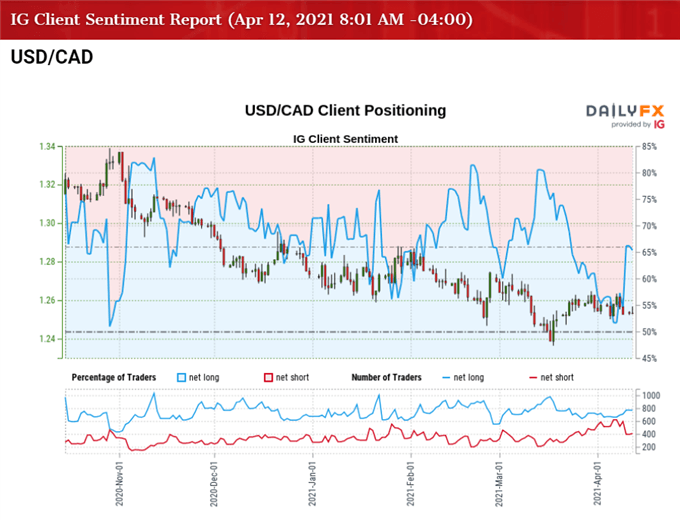
Task: Click the 1.32 price axis label
Action: (x=47, y=185)
